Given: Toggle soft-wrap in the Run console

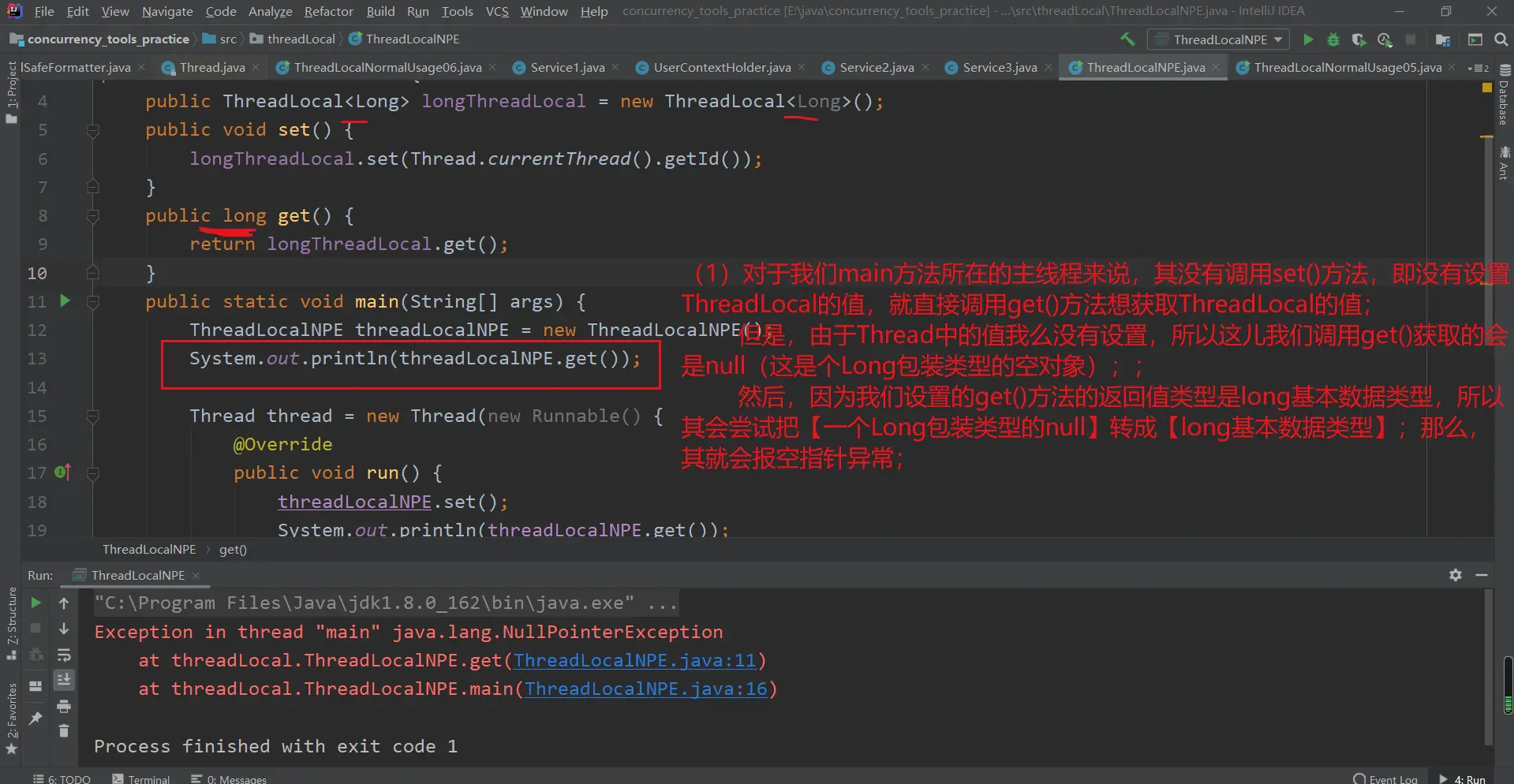Looking at the screenshot, I should 64,655.
